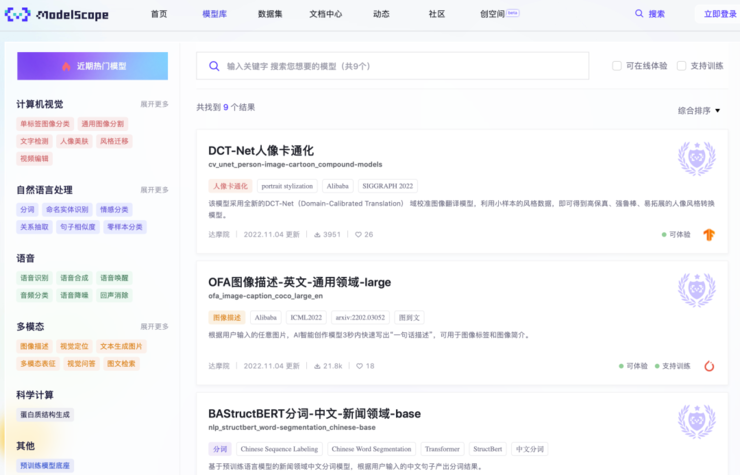740x475 pixels.
Task: Open the 模型库 navigation tab
Action: tap(215, 14)
